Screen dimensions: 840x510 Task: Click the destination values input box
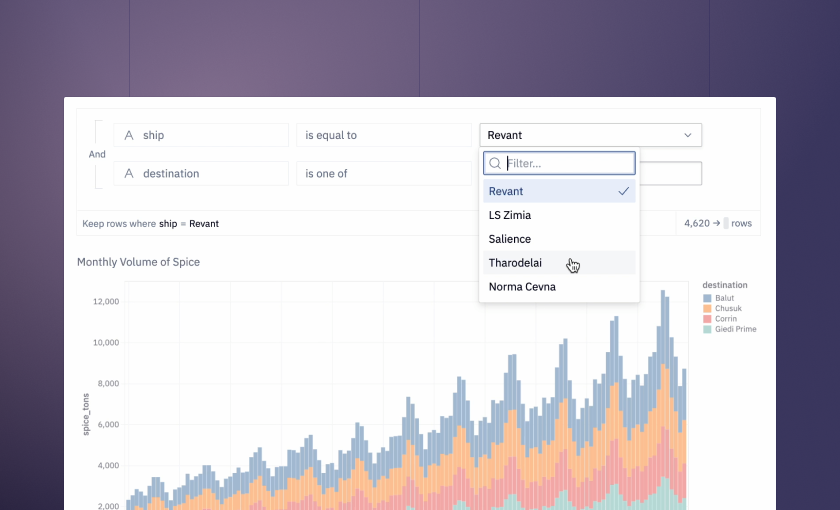click(x=671, y=174)
